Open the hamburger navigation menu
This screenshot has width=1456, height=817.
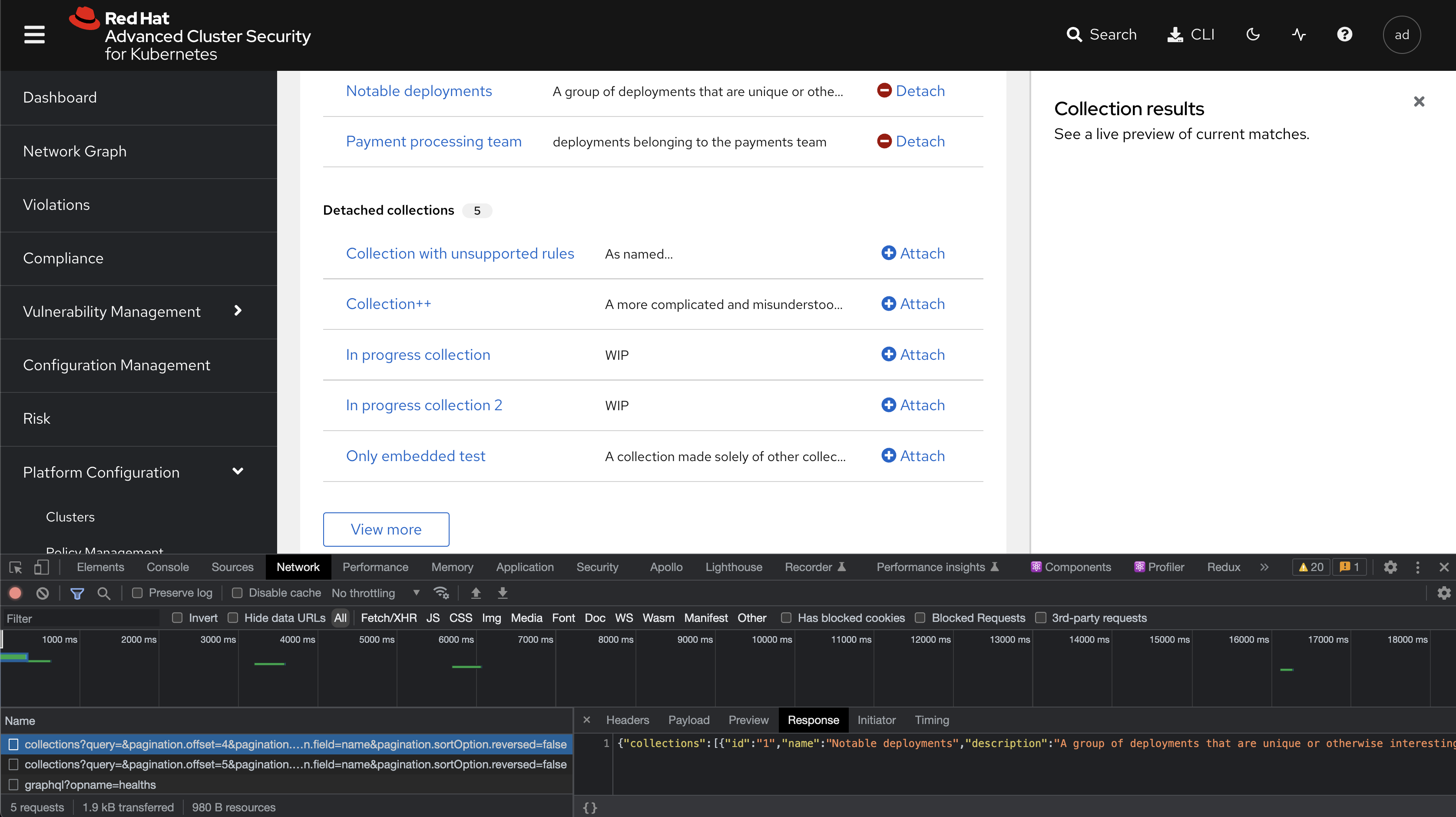[34, 34]
